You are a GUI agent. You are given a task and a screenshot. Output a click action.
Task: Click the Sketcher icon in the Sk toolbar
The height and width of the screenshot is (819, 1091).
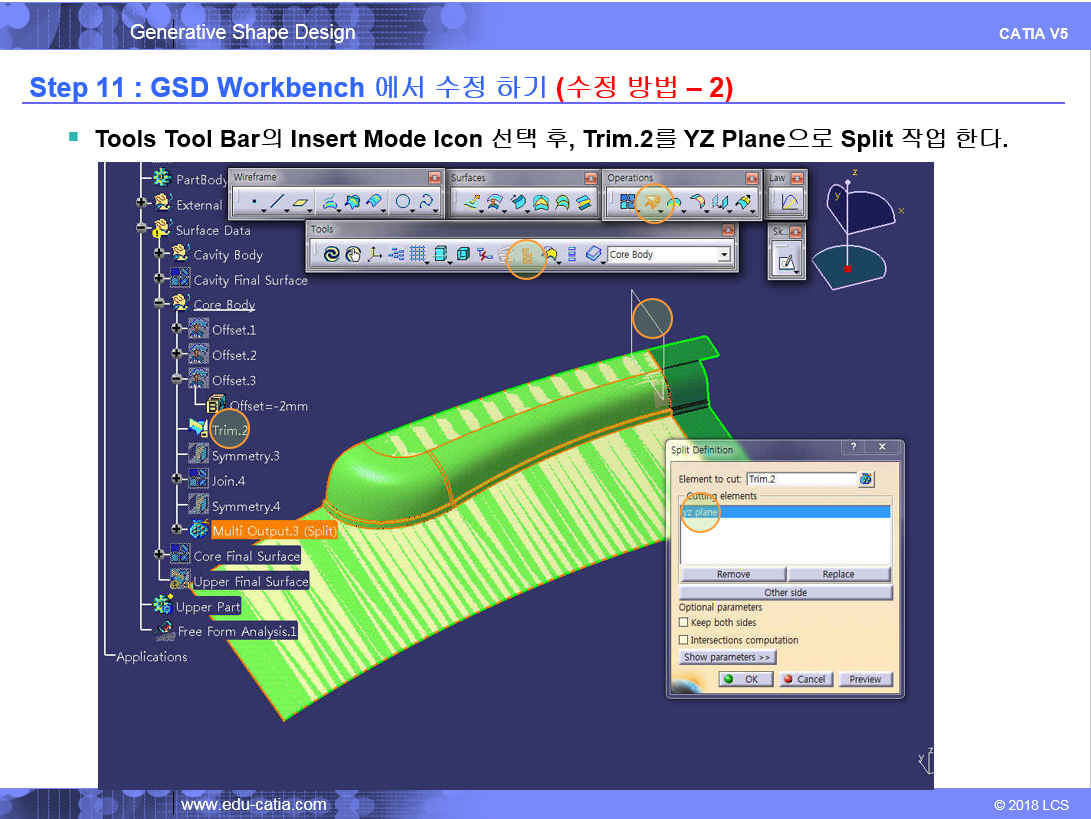click(x=787, y=263)
